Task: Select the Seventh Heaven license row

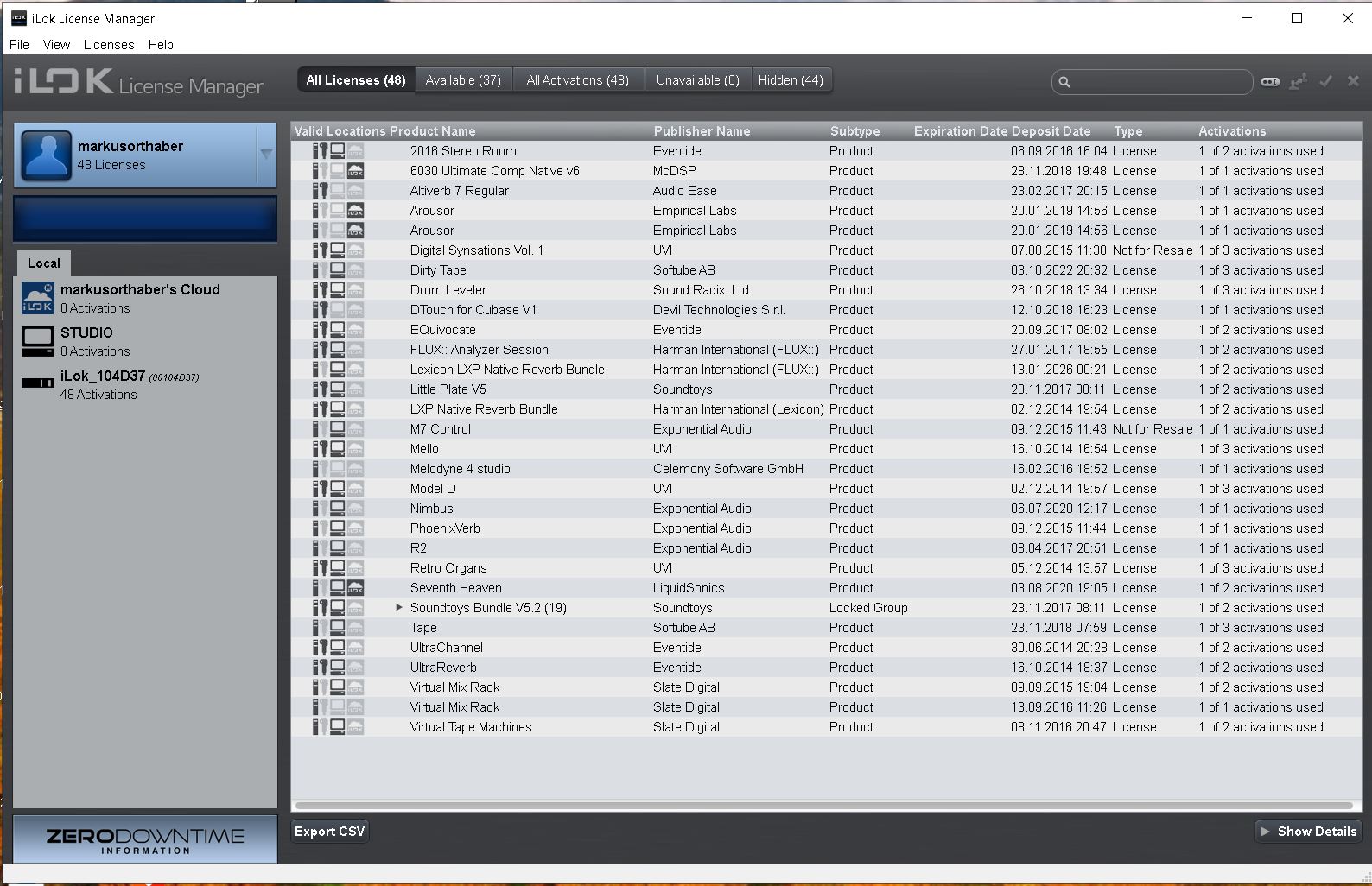Action: point(827,588)
